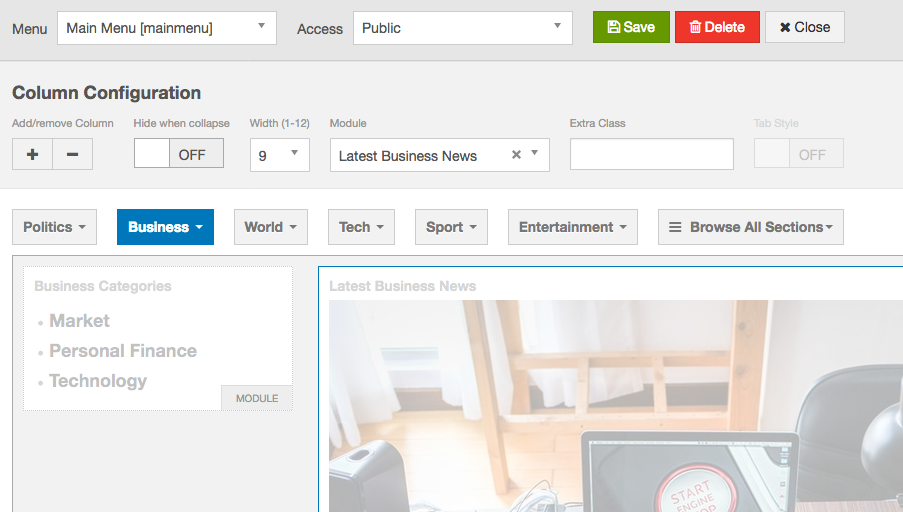The height and width of the screenshot is (512, 903).
Task: Add a column with the plus icon
Action: pos(32,154)
